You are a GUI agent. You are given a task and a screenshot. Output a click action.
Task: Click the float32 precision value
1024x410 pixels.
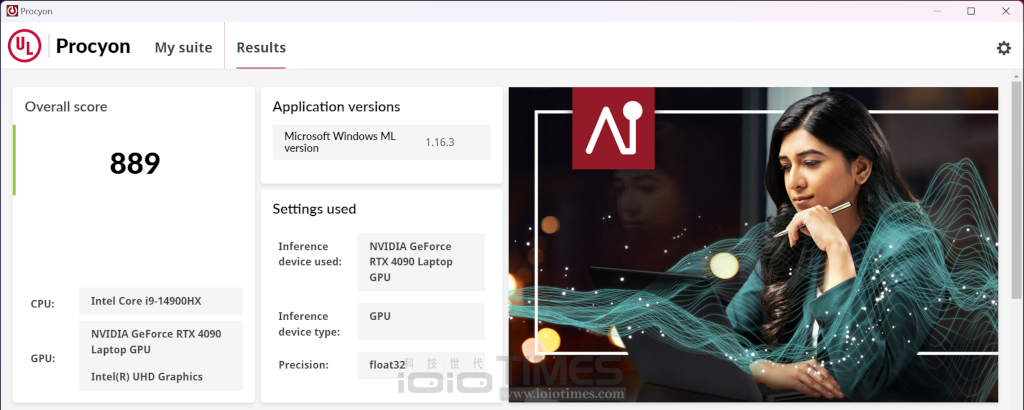coord(421,365)
